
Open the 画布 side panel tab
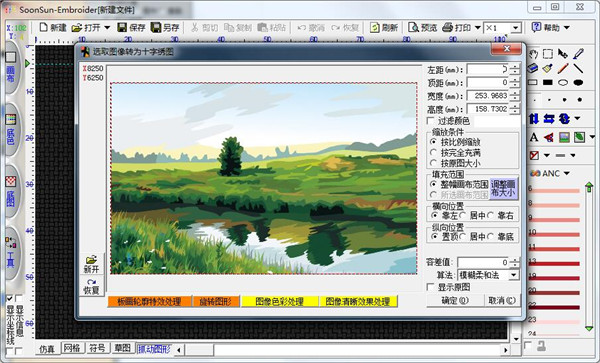coord(11,68)
